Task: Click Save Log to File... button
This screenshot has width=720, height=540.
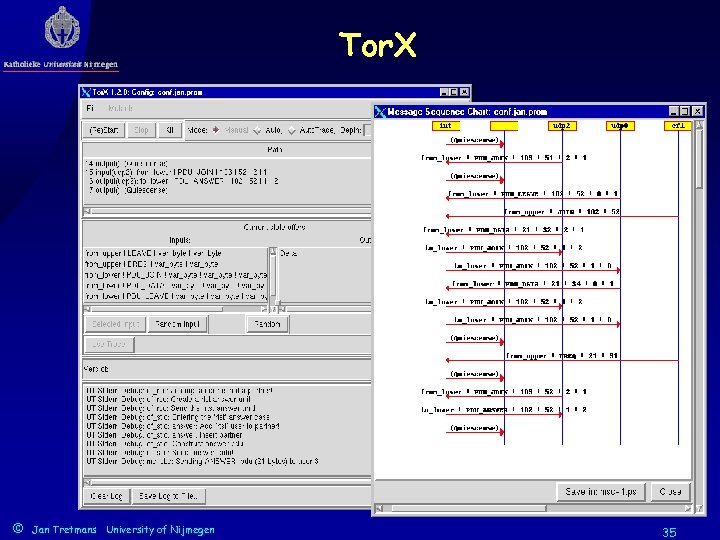Action: [168, 496]
